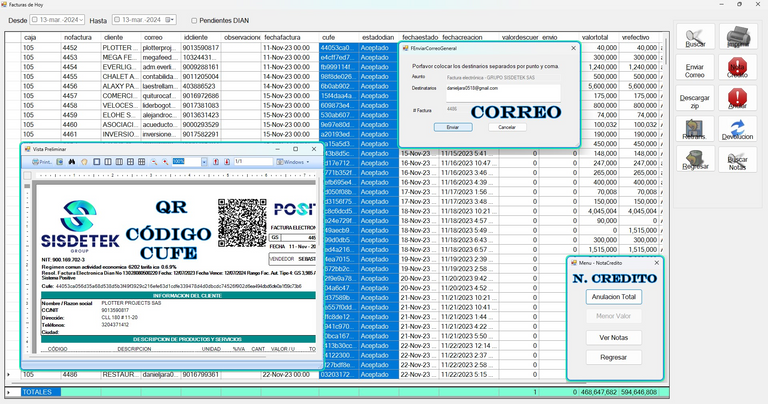Screen dimensions: 768x404
Task: Choose six-page layout in preview toolbar
Action: pos(142,162)
